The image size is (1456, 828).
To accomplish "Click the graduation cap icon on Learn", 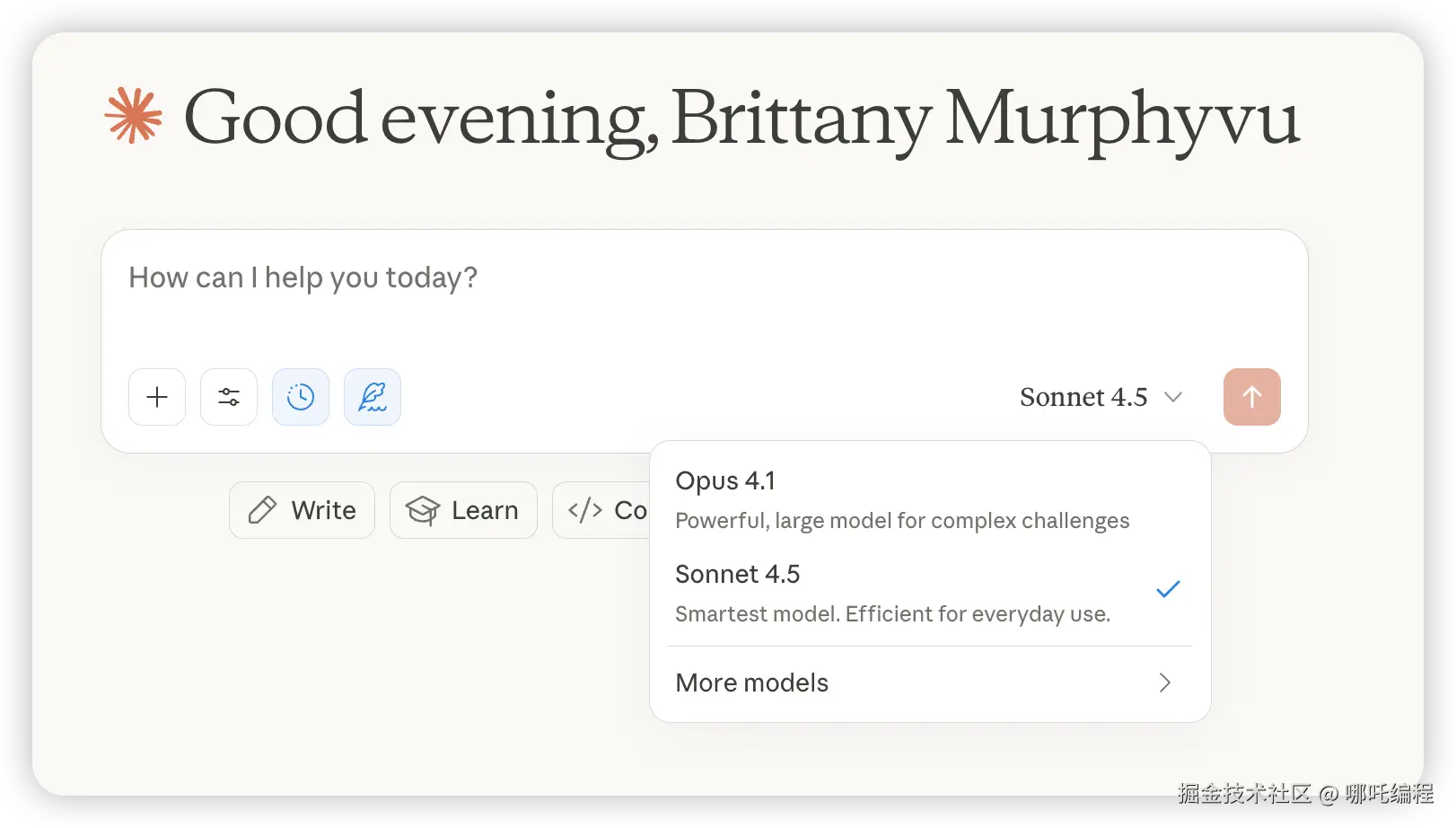I will point(423,510).
